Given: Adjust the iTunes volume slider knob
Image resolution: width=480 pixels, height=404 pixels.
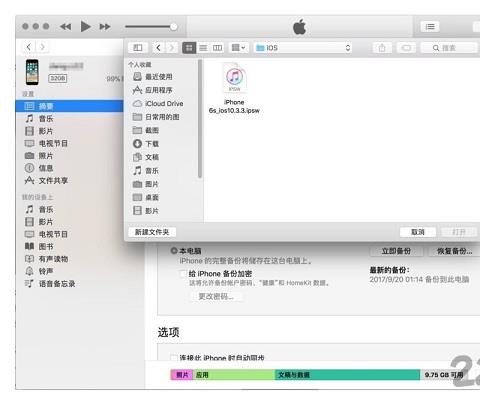Looking at the screenshot, I should 173,27.
